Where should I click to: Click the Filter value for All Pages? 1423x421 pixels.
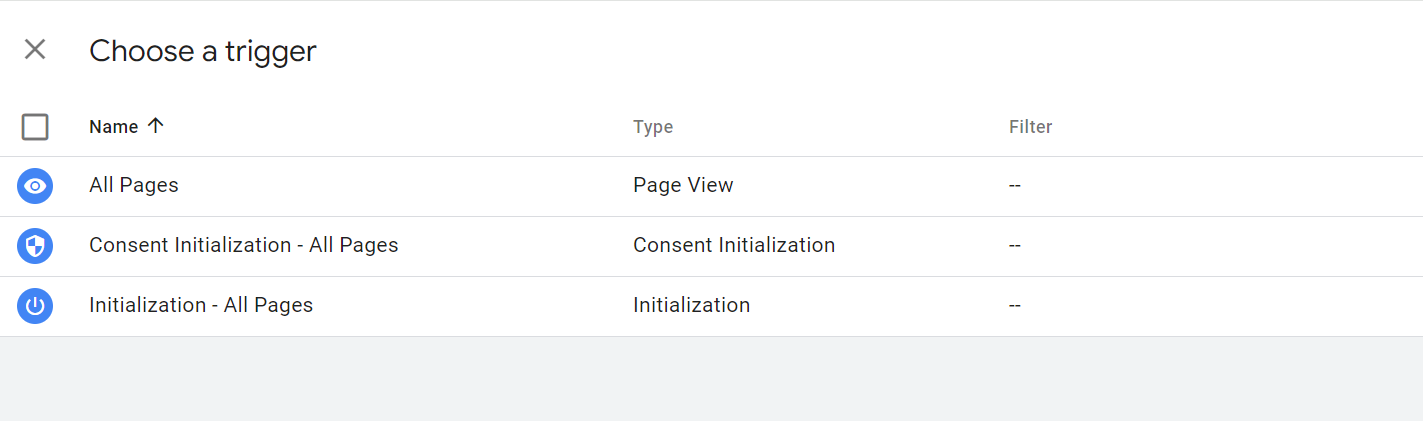point(1015,186)
